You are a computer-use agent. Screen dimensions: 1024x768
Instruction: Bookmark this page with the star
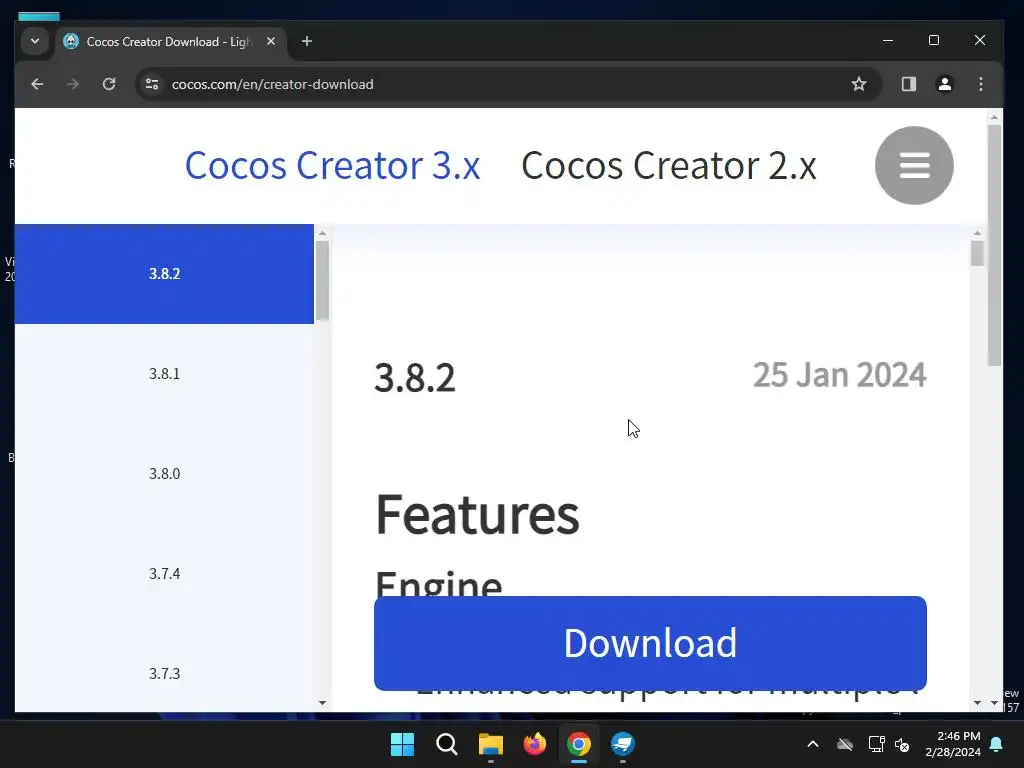(x=859, y=84)
